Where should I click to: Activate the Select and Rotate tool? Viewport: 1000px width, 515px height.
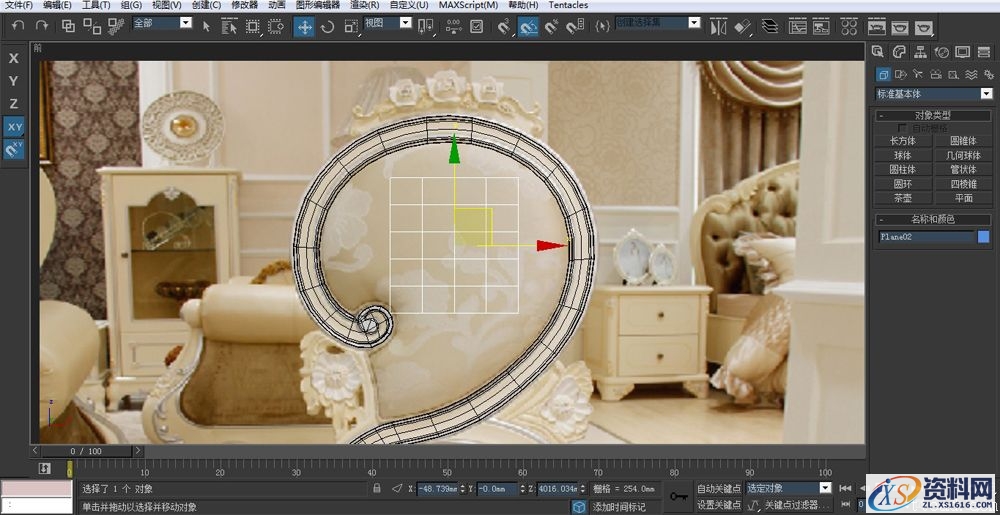coord(328,26)
